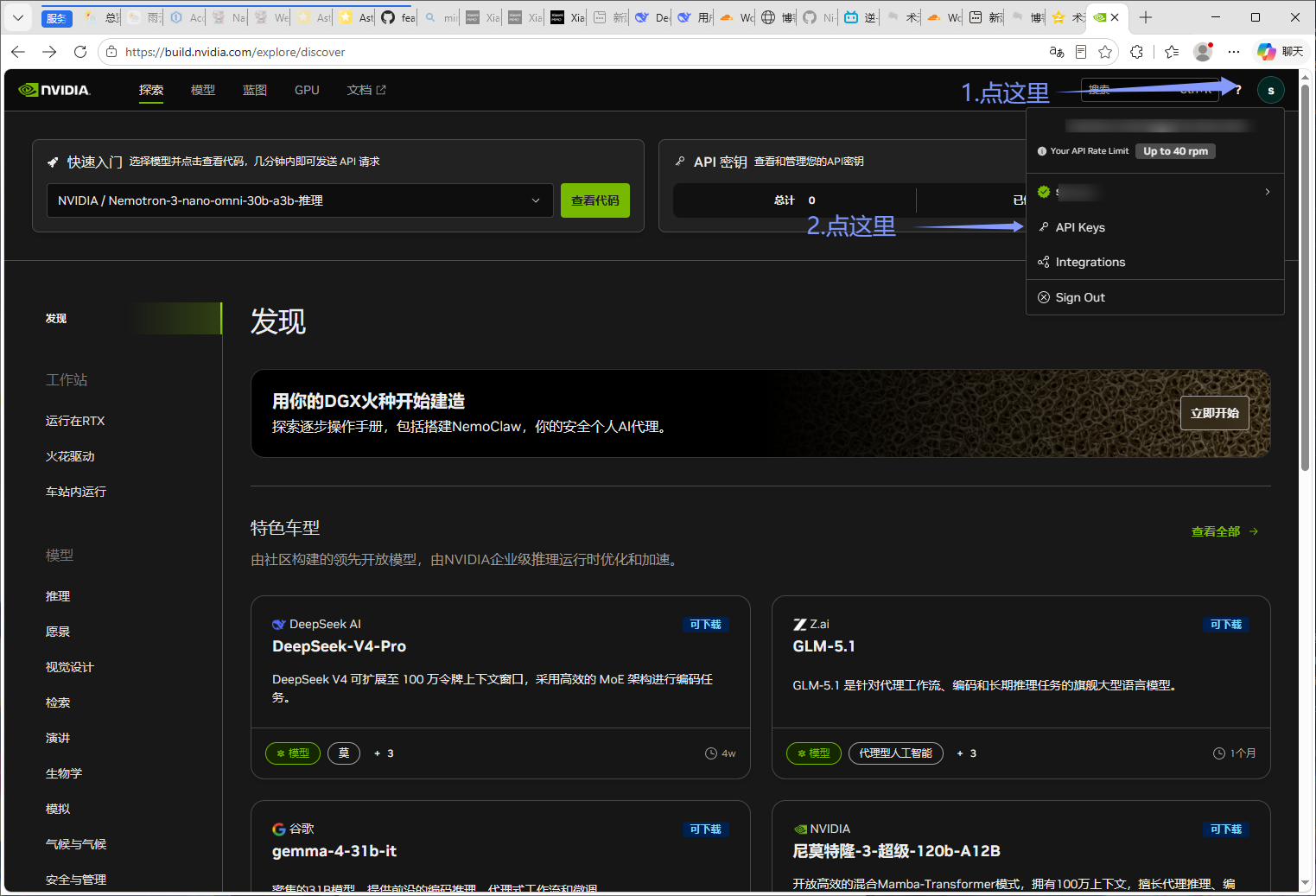
Task: Open the browser profile avatar
Action: tap(1203, 52)
